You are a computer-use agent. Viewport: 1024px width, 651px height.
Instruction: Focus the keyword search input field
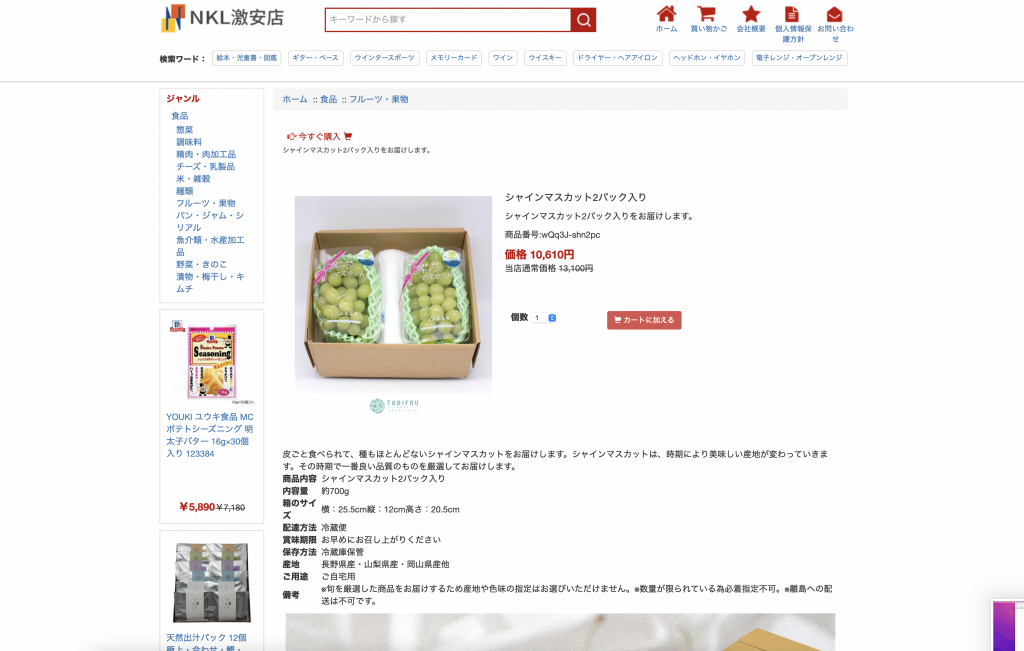point(448,20)
